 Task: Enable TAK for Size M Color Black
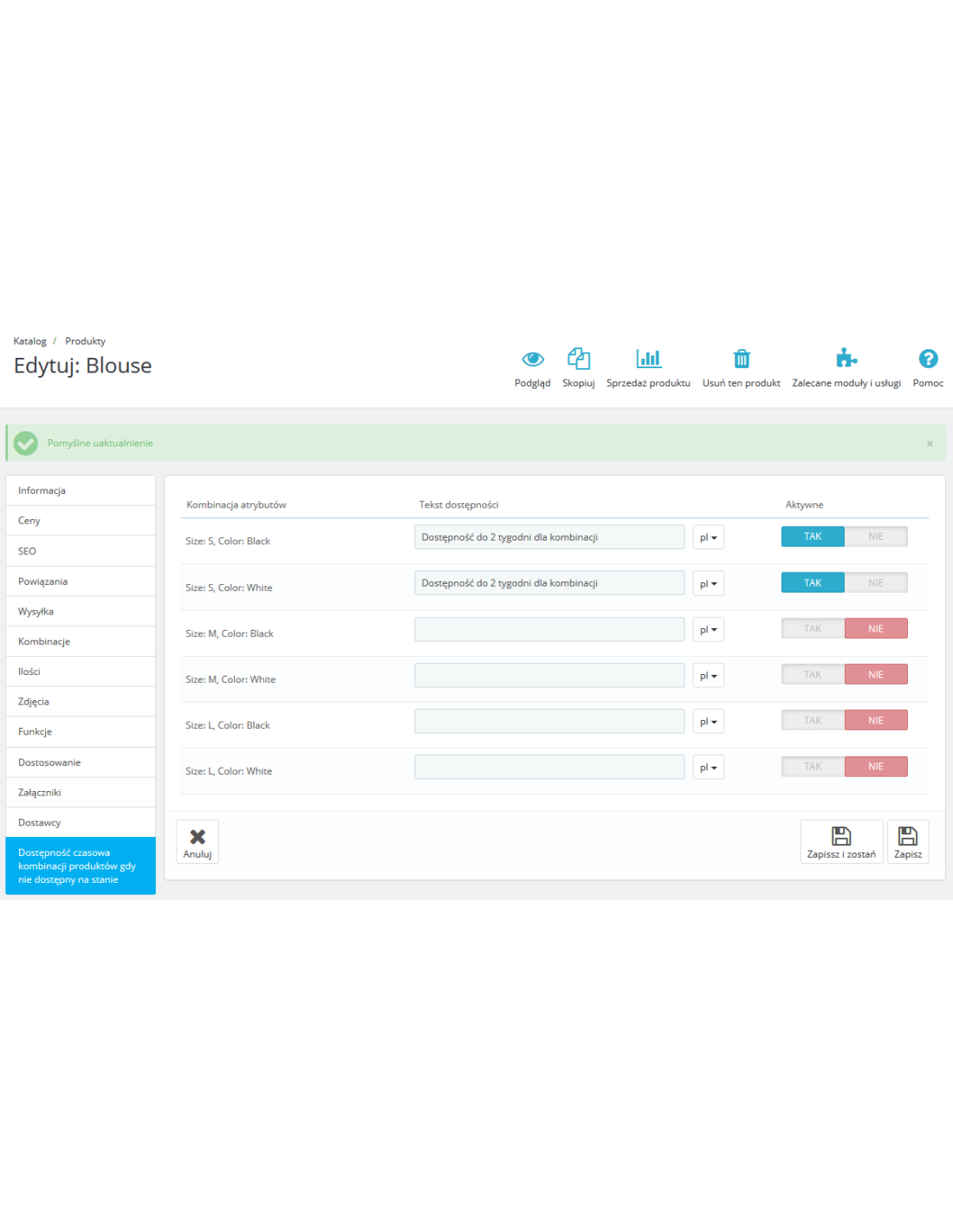click(813, 629)
